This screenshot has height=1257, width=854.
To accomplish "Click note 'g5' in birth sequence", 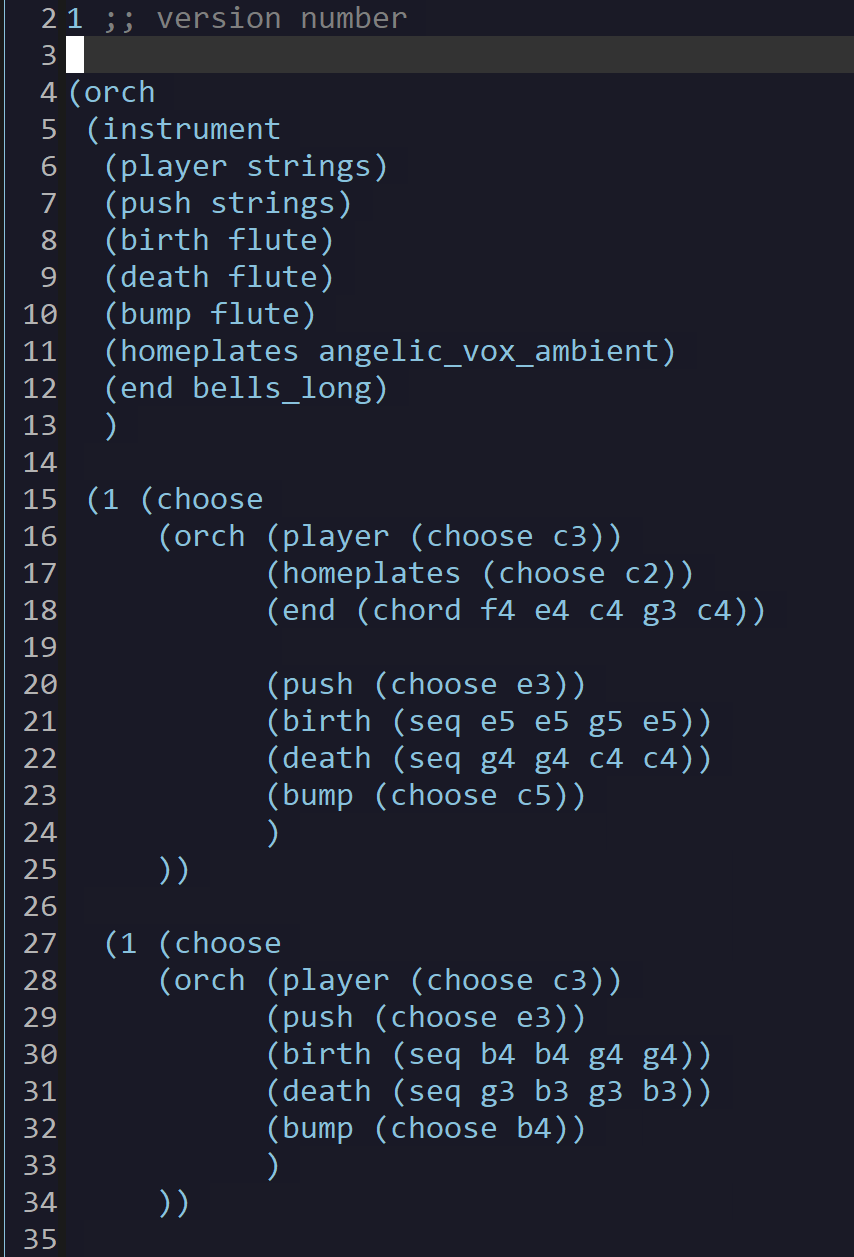I will [606, 721].
